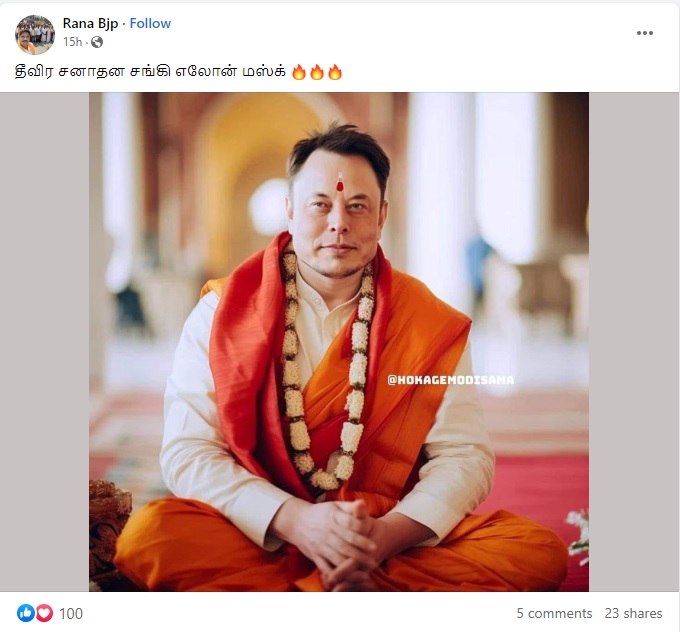Follow the Rana Bjp page

pos(150,23)
